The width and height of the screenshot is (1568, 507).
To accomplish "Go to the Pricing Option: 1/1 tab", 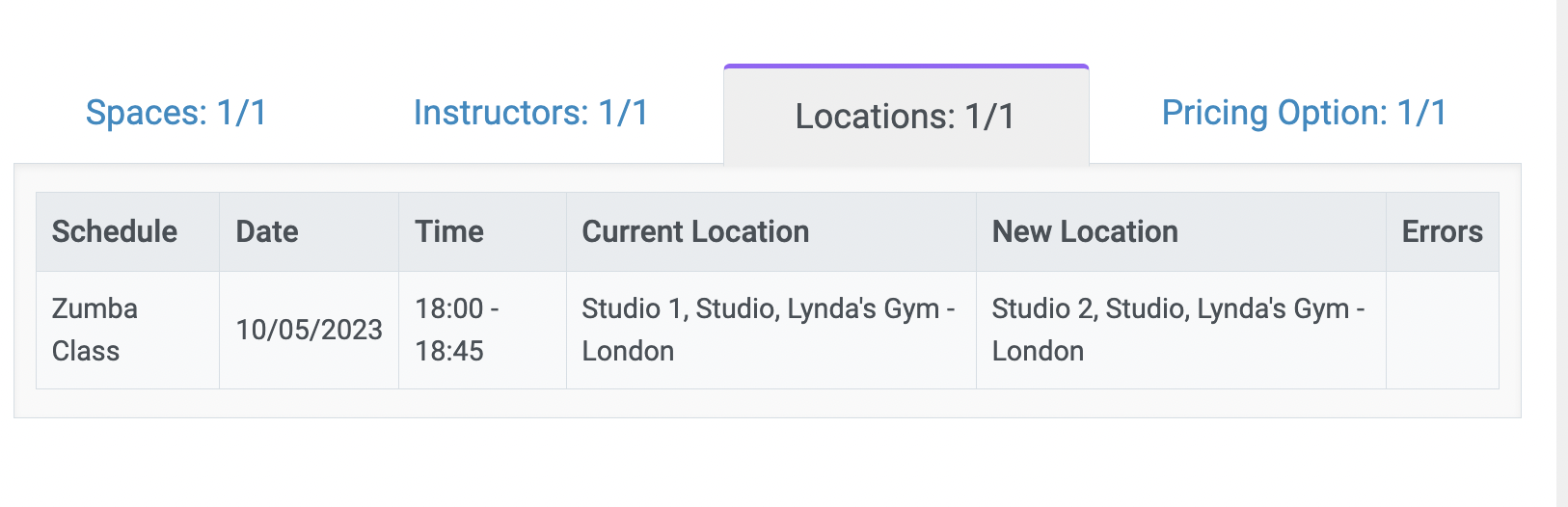I will point(1304,113).
